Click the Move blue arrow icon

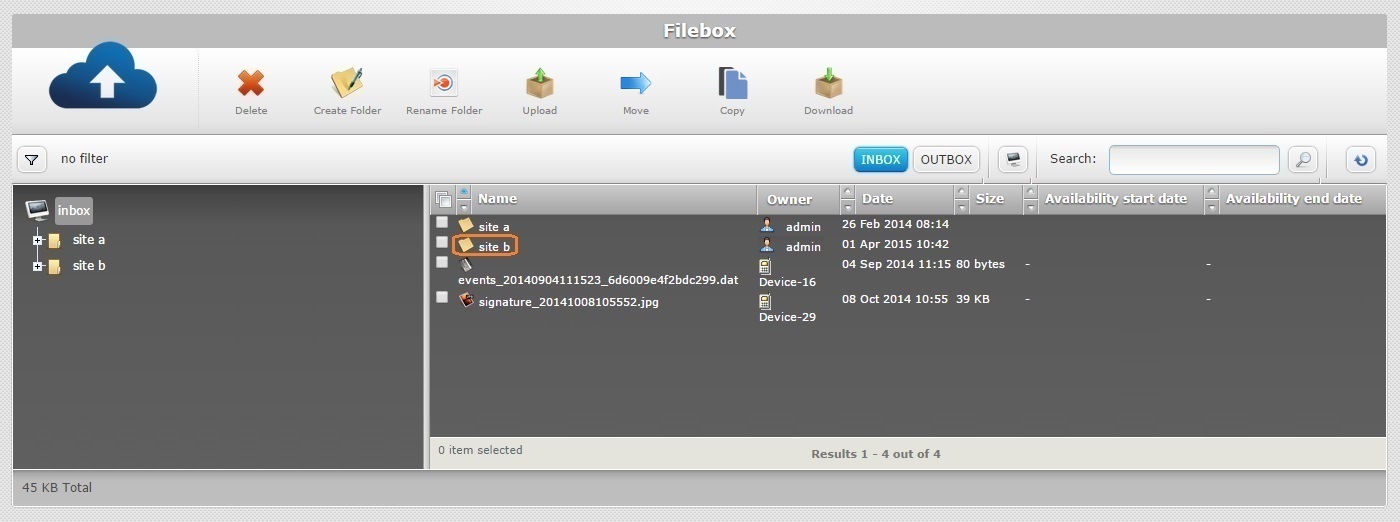pyautogui.click(x=636, y=83)
